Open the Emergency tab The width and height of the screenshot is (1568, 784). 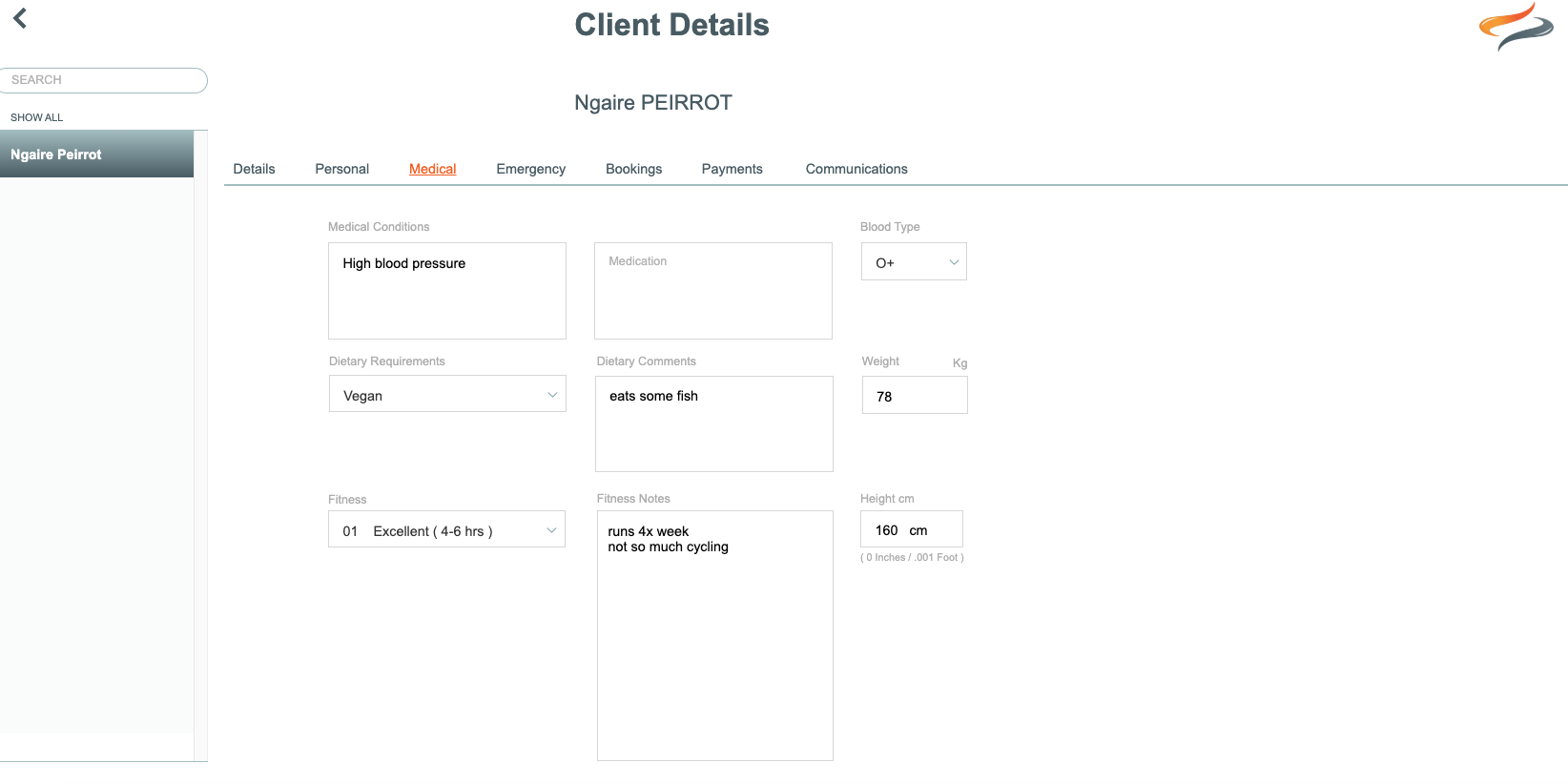click(530, 169)
